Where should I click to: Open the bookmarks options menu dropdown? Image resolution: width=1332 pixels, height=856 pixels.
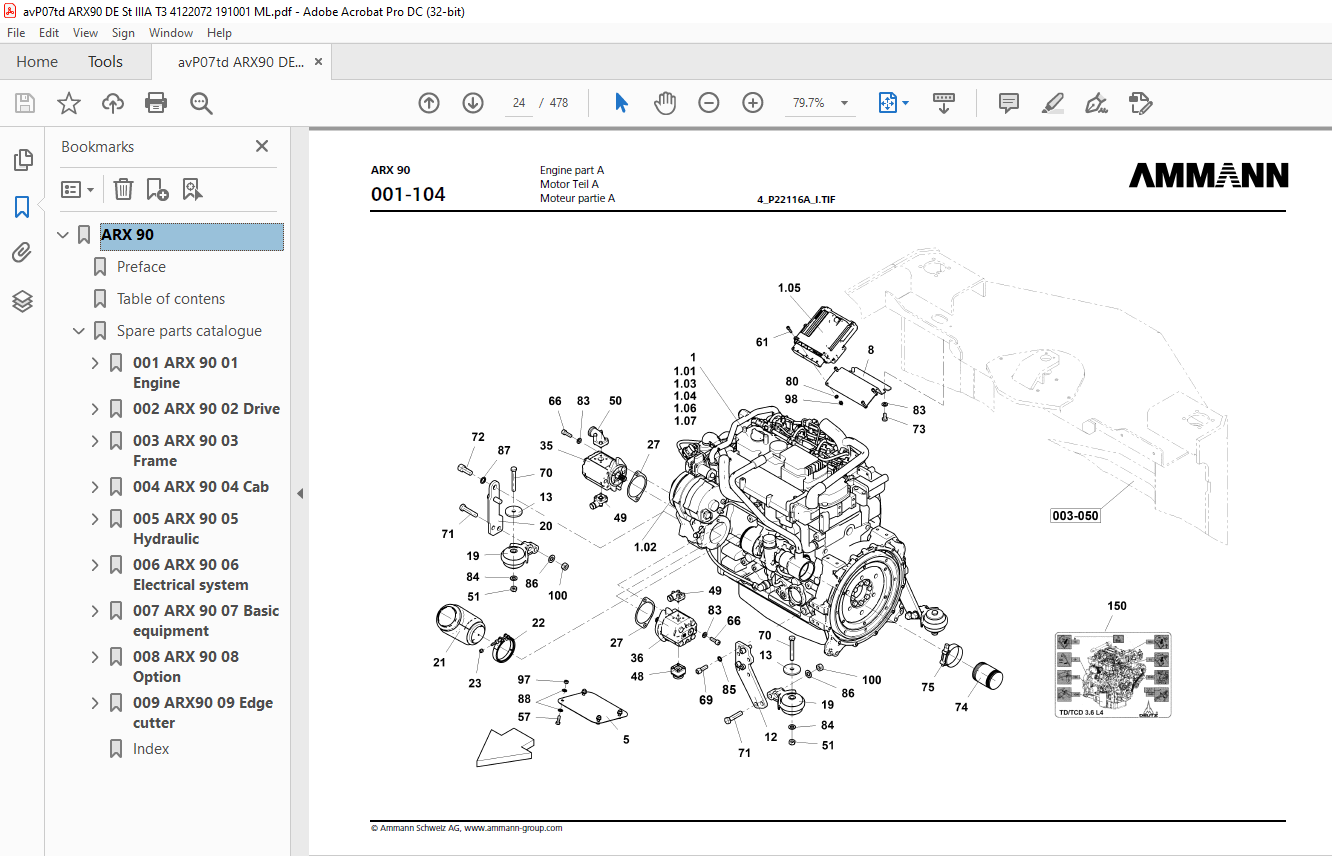pyautogui.click(x=78, y=189)
